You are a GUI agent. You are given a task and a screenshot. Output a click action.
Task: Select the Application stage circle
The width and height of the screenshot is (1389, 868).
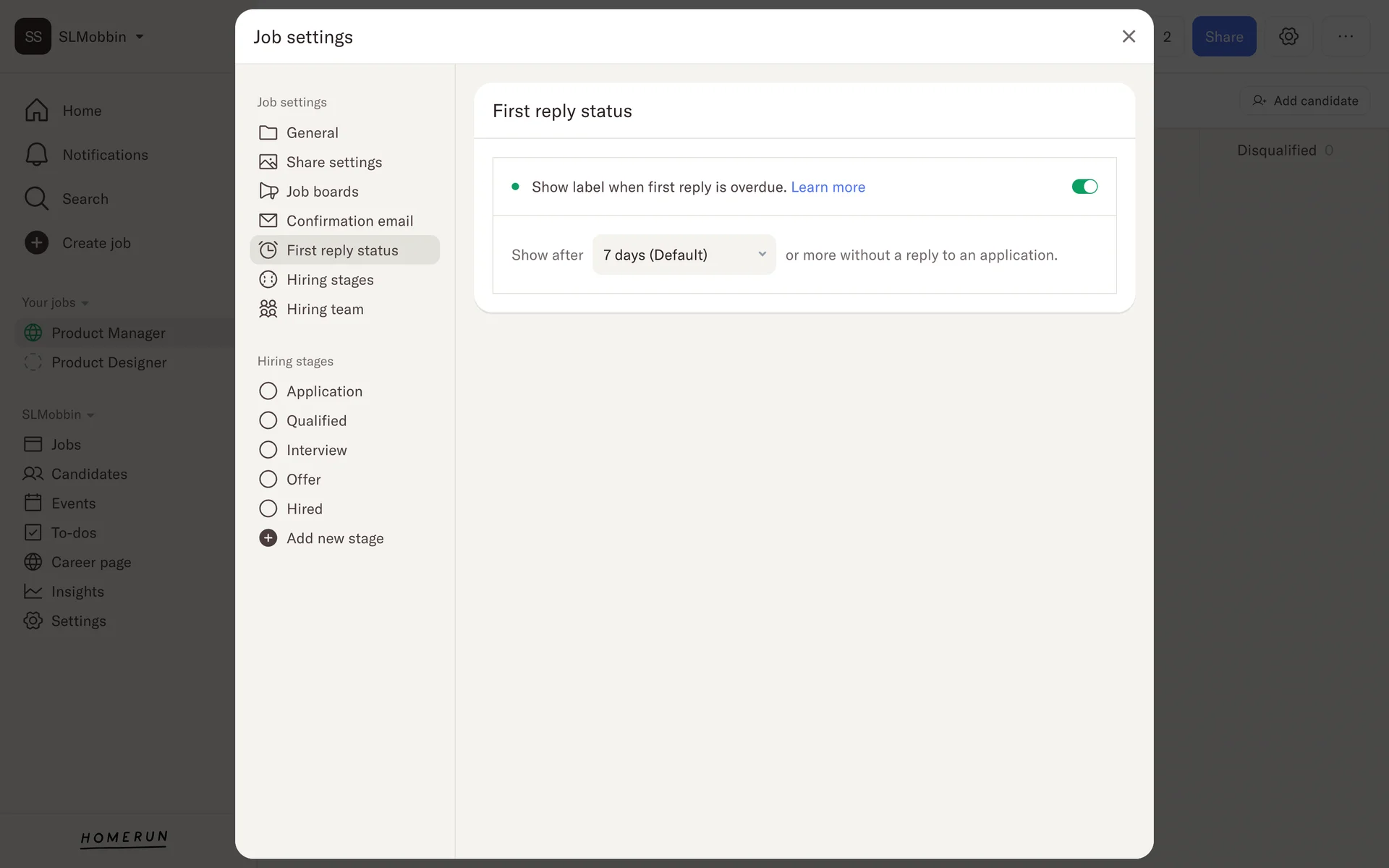click(x=268, y=391)
